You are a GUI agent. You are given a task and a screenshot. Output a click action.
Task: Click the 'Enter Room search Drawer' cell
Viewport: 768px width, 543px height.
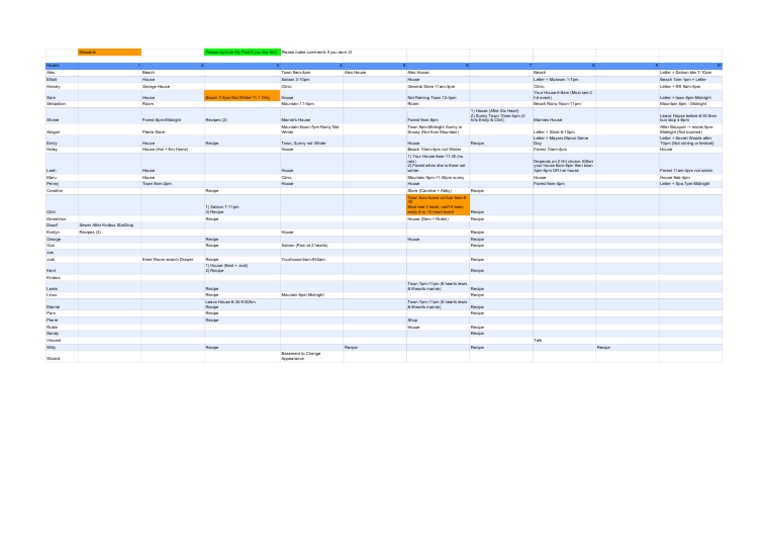[173, 260]
